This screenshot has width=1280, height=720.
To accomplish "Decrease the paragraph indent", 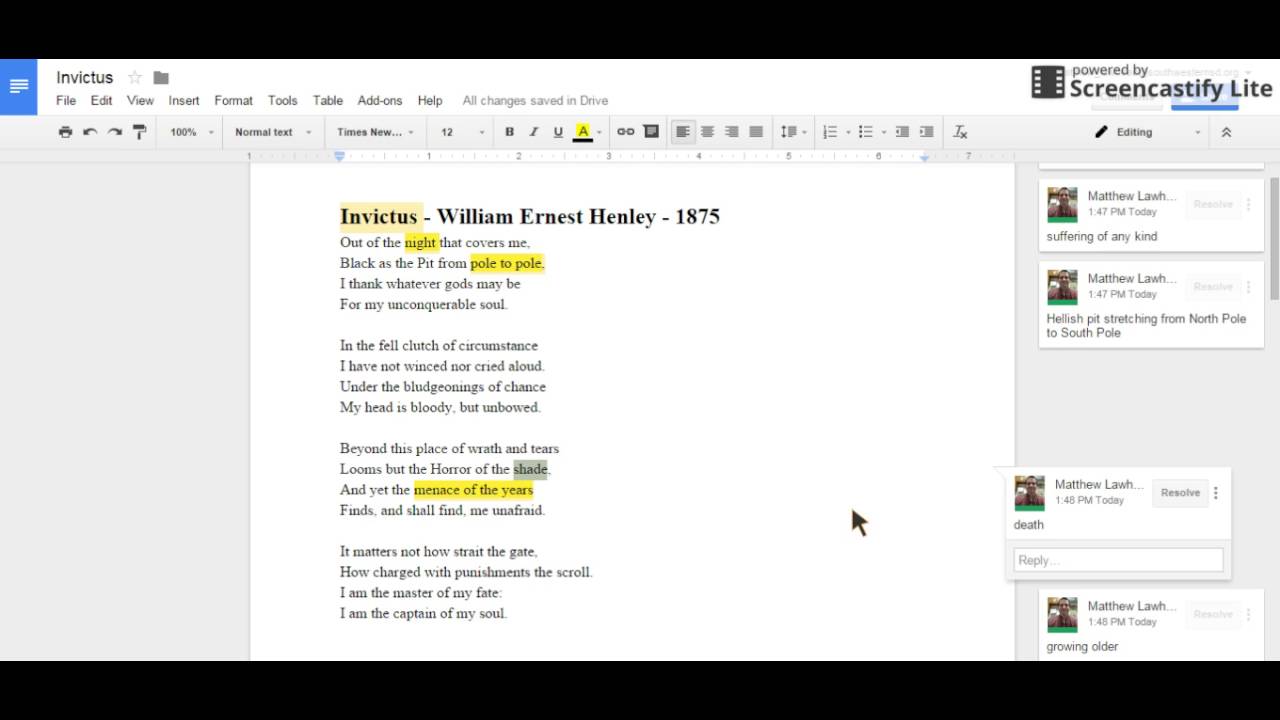I will coord(902,132).
